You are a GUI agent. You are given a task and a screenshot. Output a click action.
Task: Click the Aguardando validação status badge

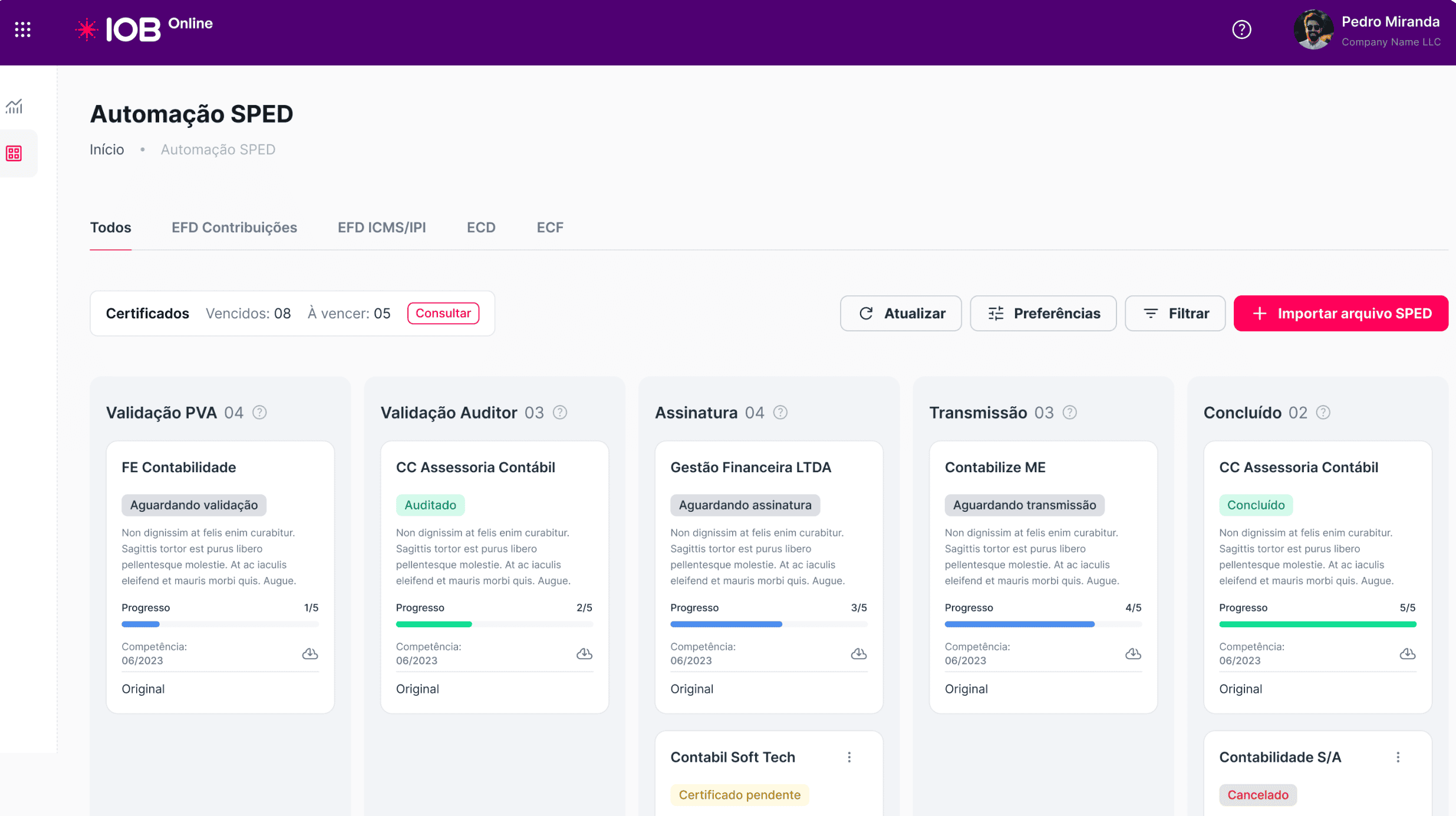click(194, 505)
